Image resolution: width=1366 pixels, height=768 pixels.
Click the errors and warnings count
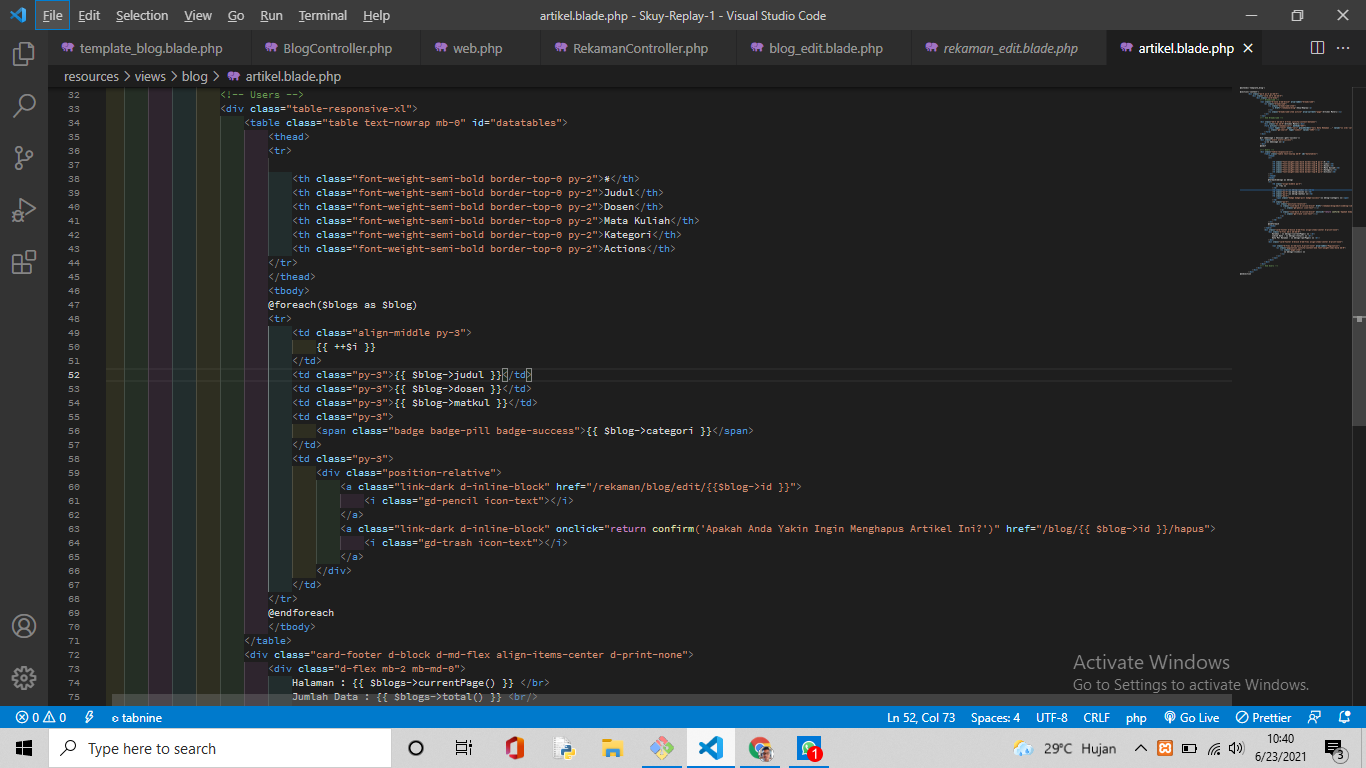pyautogui.click(x=40, y=718)
